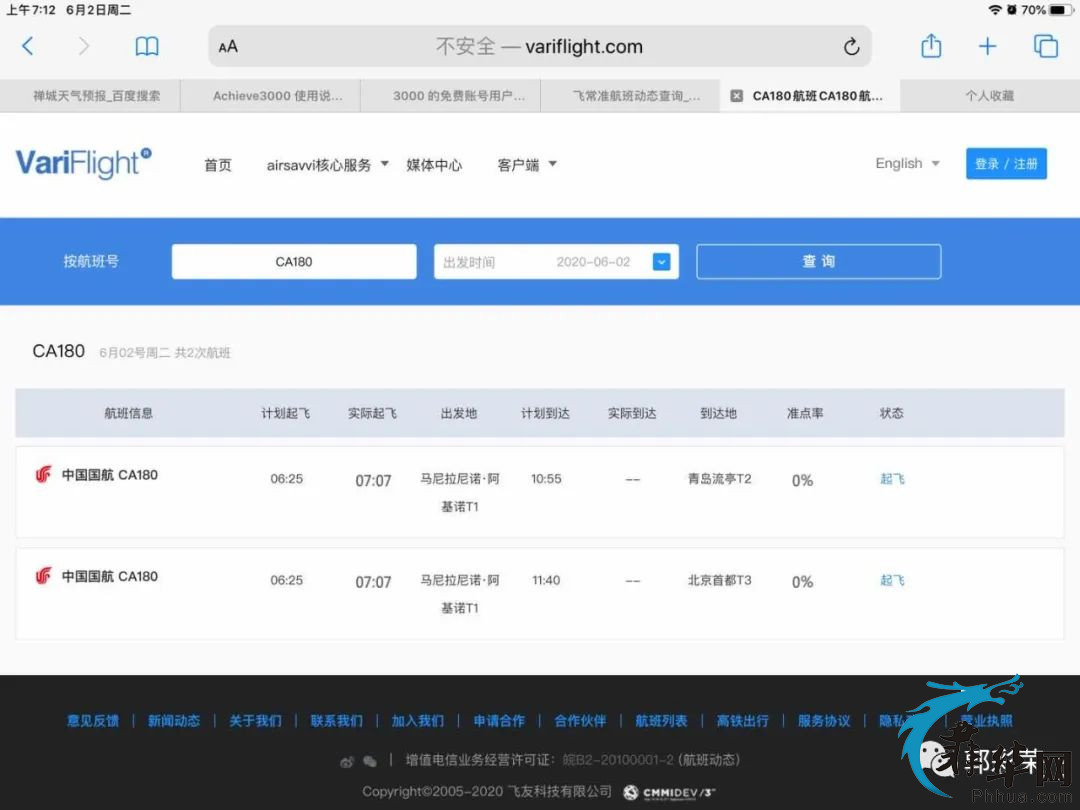Click the 计划起飞 column header

click(285, 413)
